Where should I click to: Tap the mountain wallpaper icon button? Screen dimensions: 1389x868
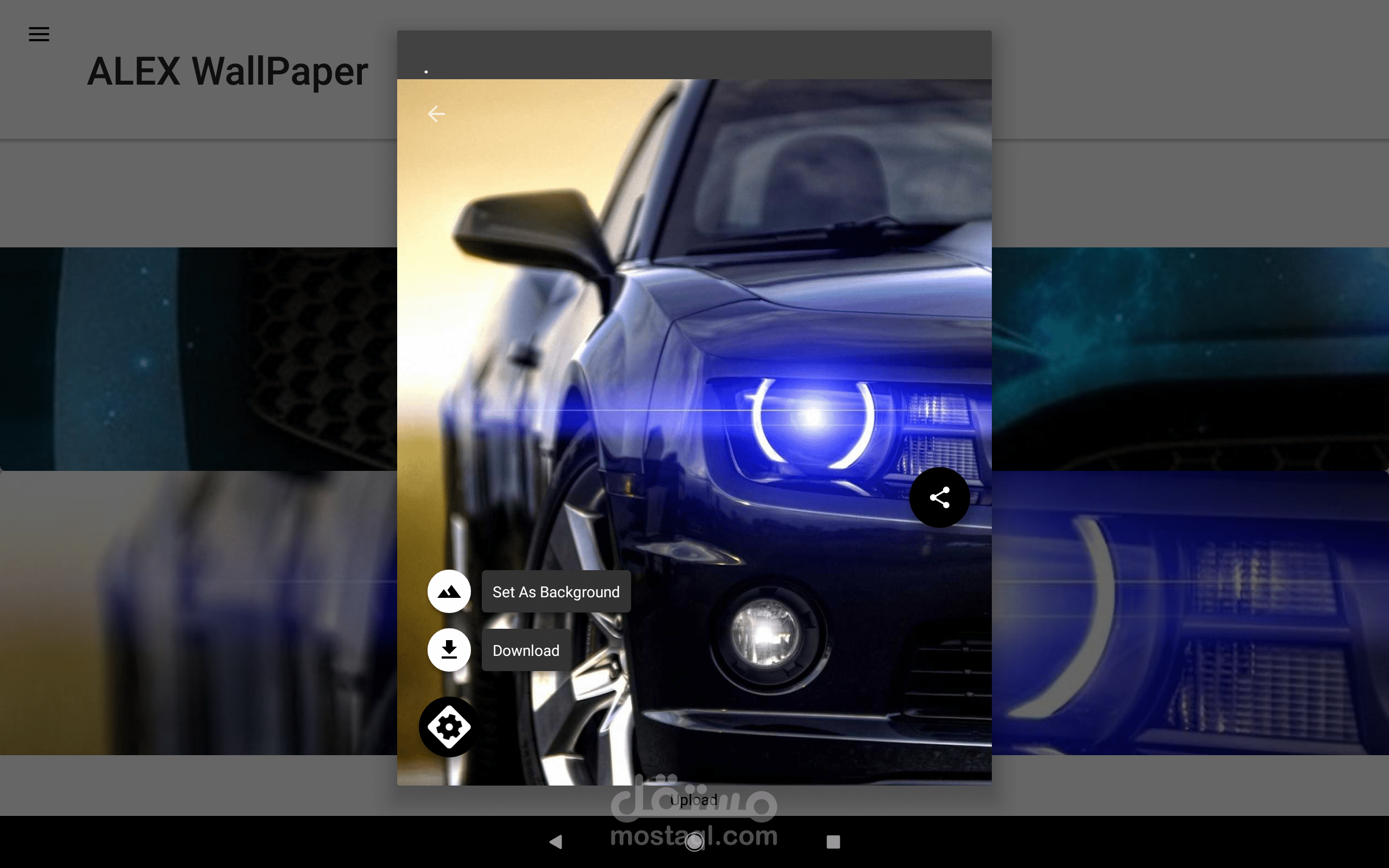pyautogui.click(x=449, y=591)
